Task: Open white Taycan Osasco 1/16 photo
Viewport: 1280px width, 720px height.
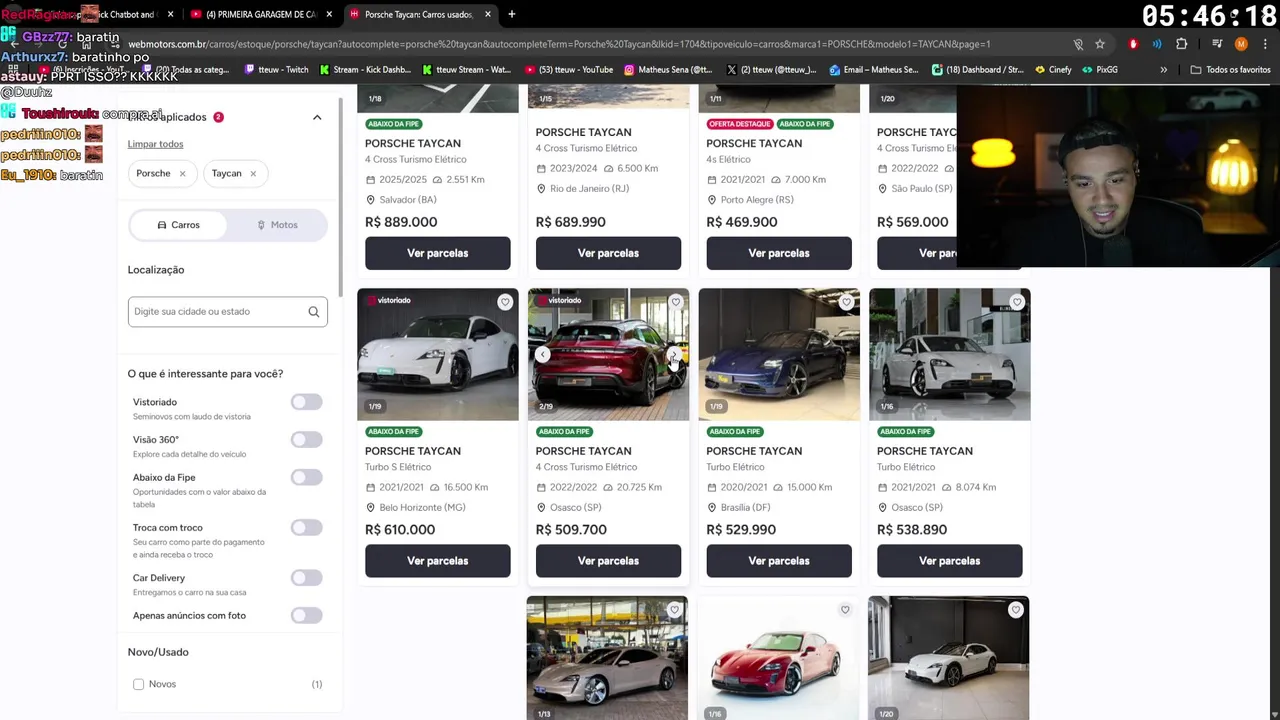Action: point(950,354)
